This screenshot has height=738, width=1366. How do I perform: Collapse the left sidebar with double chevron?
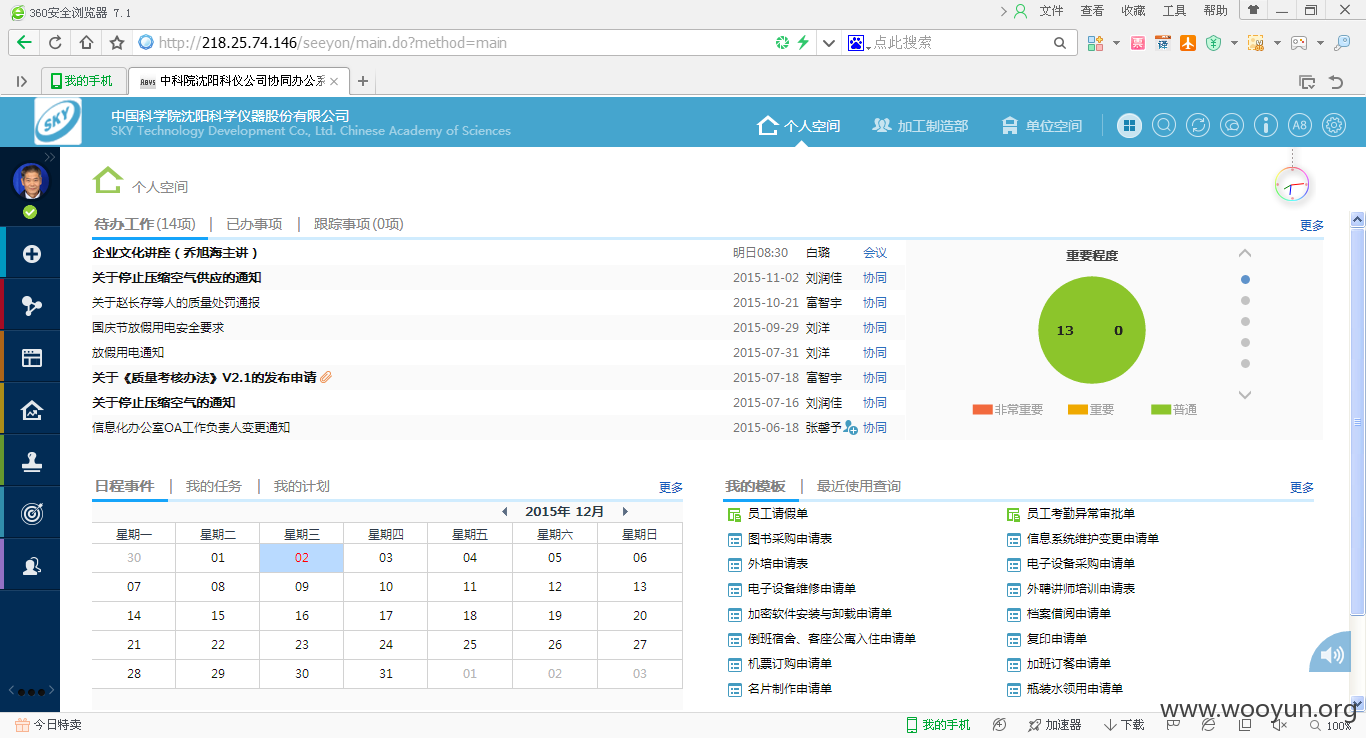point(50,157)
